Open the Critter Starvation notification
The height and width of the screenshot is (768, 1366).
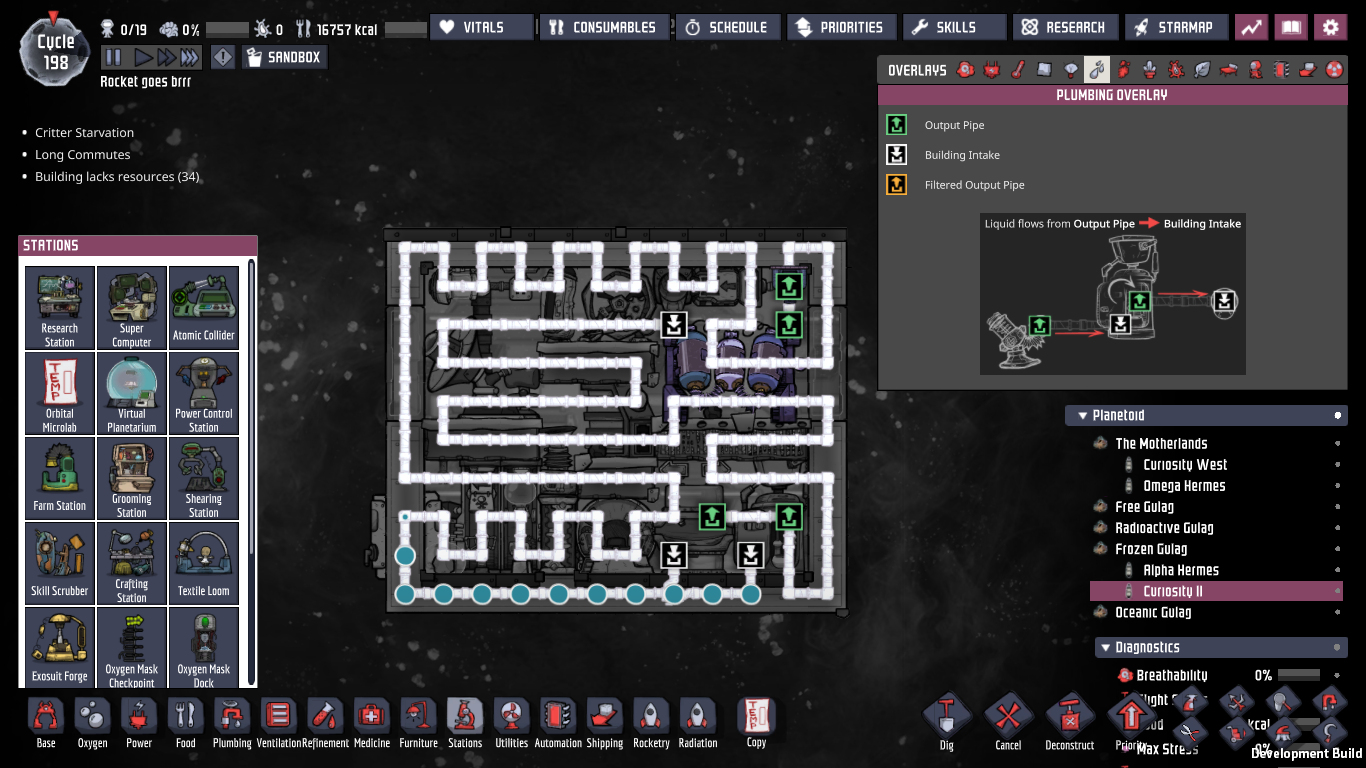click(x=84, y=133)
